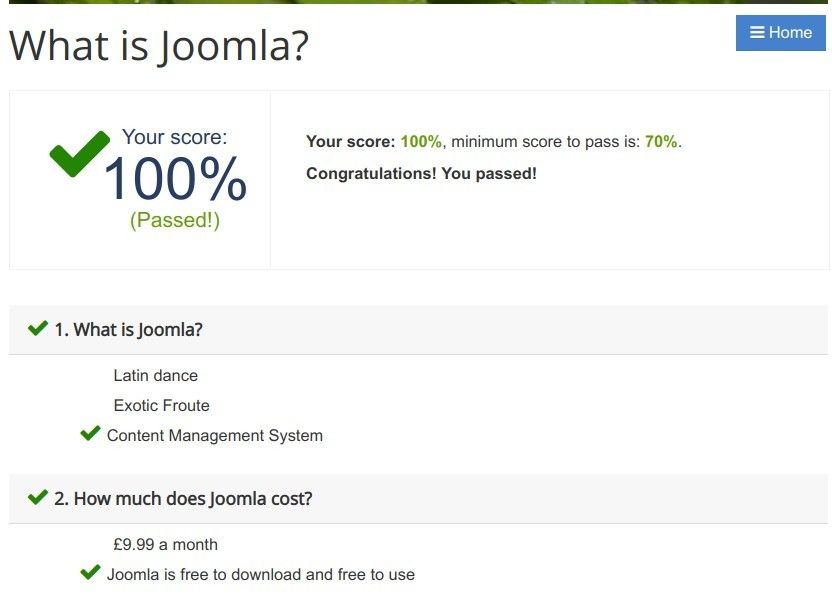Click the 'What is Joomla?' page title
The width and height of the screenshot is (832, 600).
159,46
